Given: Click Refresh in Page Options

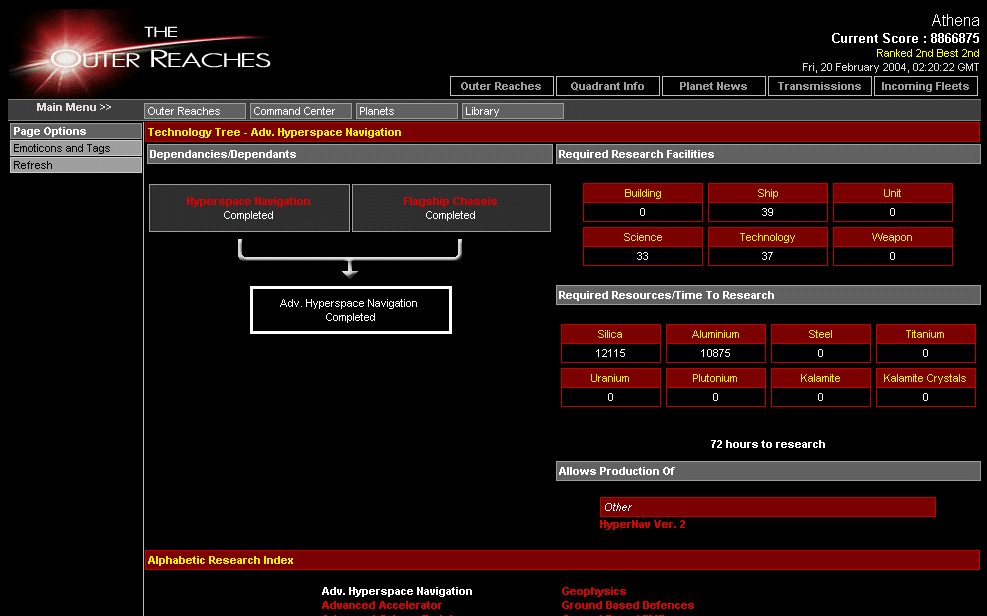Looking at the screenshot, I should 75,165.
